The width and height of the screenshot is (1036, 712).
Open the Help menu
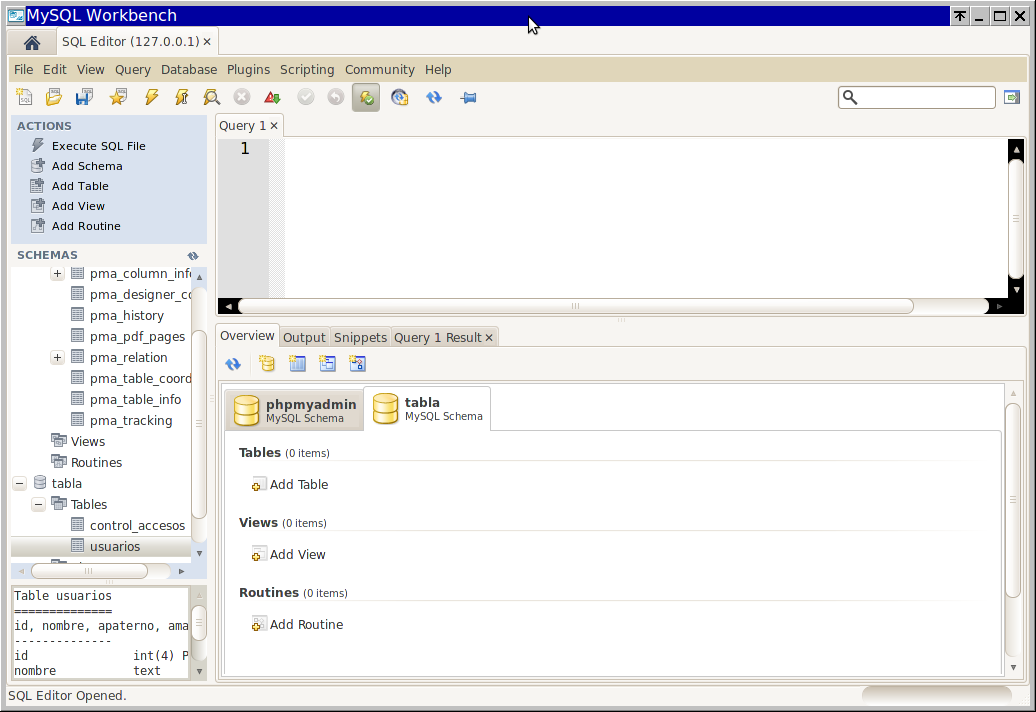(x=438, y=69)
